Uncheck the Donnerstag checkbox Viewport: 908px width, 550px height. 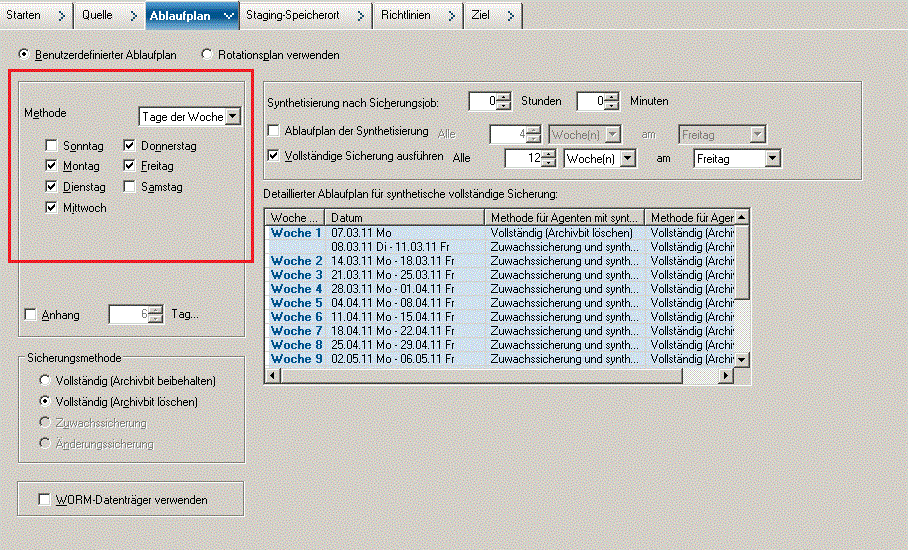[130, 146]
